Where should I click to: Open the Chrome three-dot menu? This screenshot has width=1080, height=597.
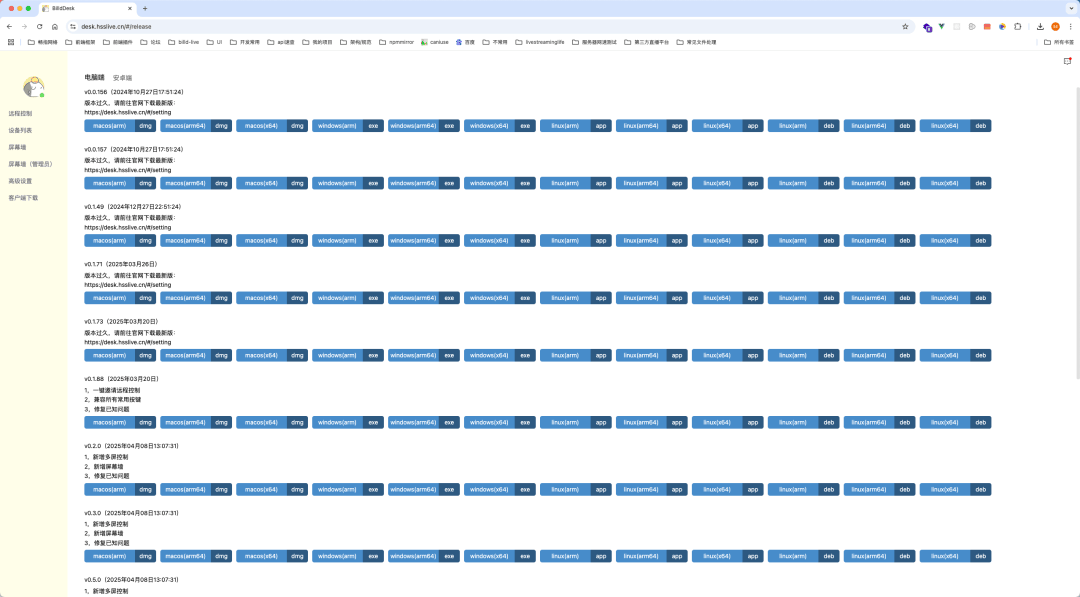click(1070, 27)
